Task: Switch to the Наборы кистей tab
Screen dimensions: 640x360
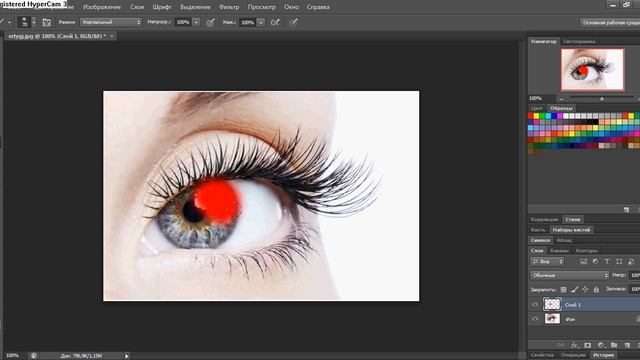Action: [x=571, y=230]
